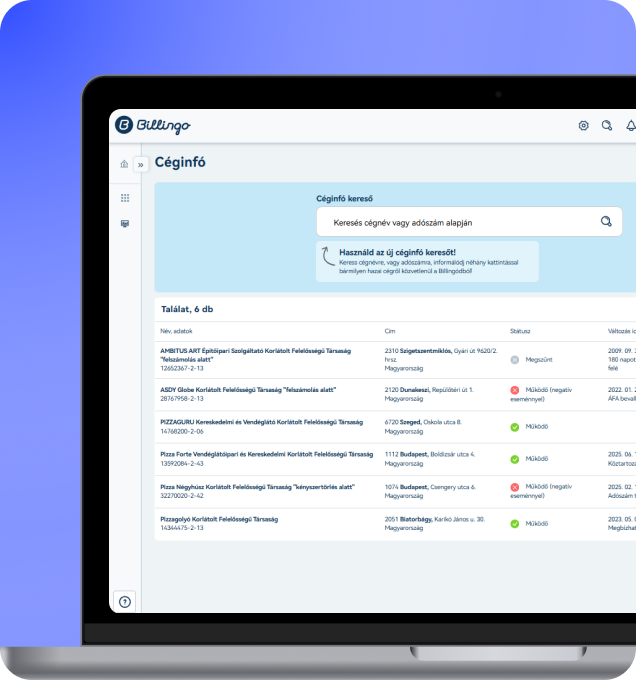Open the Pizza Négyhúsz company entry
The width and height of the screenshot is (636, 680).
[258, 487]
